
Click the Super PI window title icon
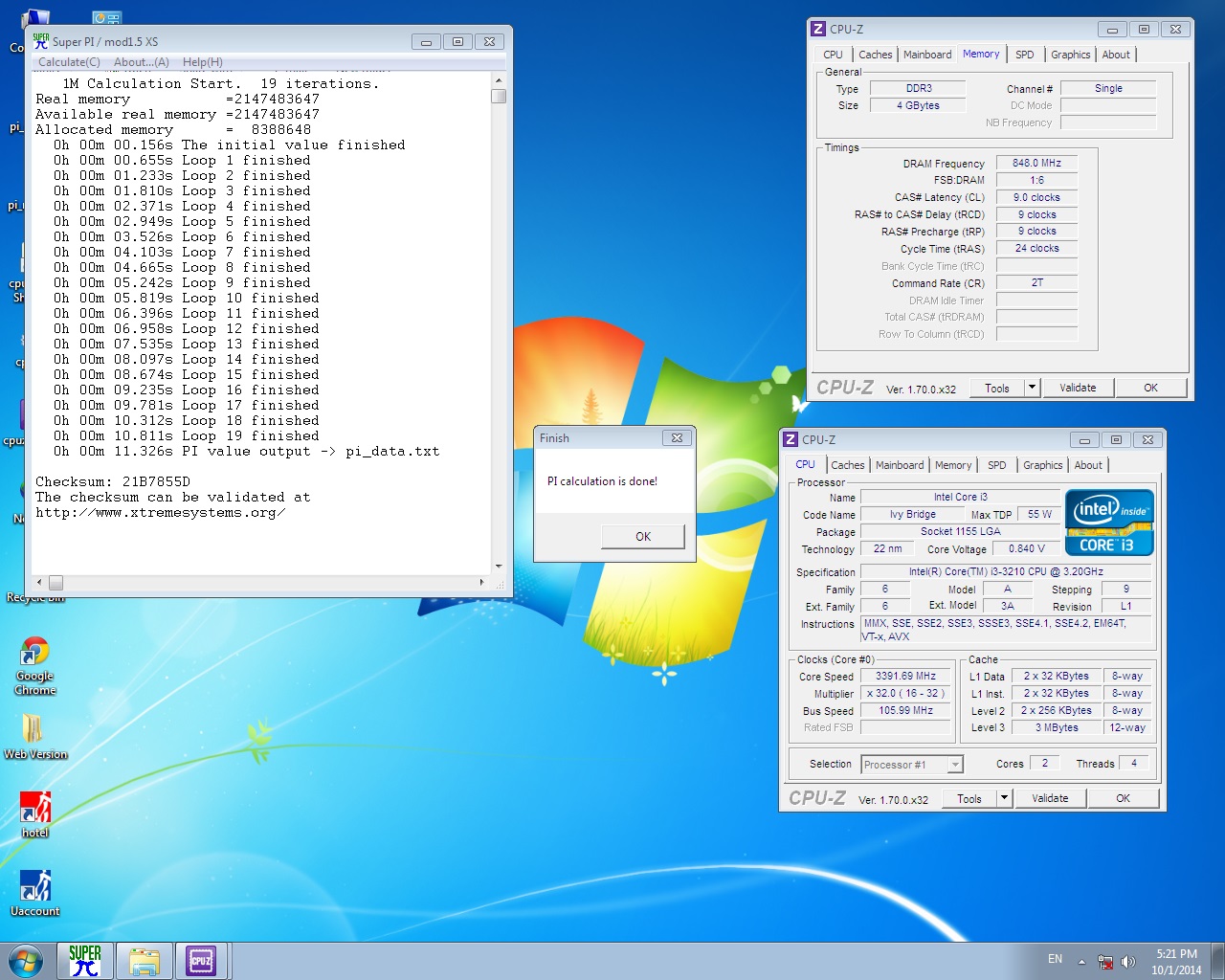click(x=40, y=41)
